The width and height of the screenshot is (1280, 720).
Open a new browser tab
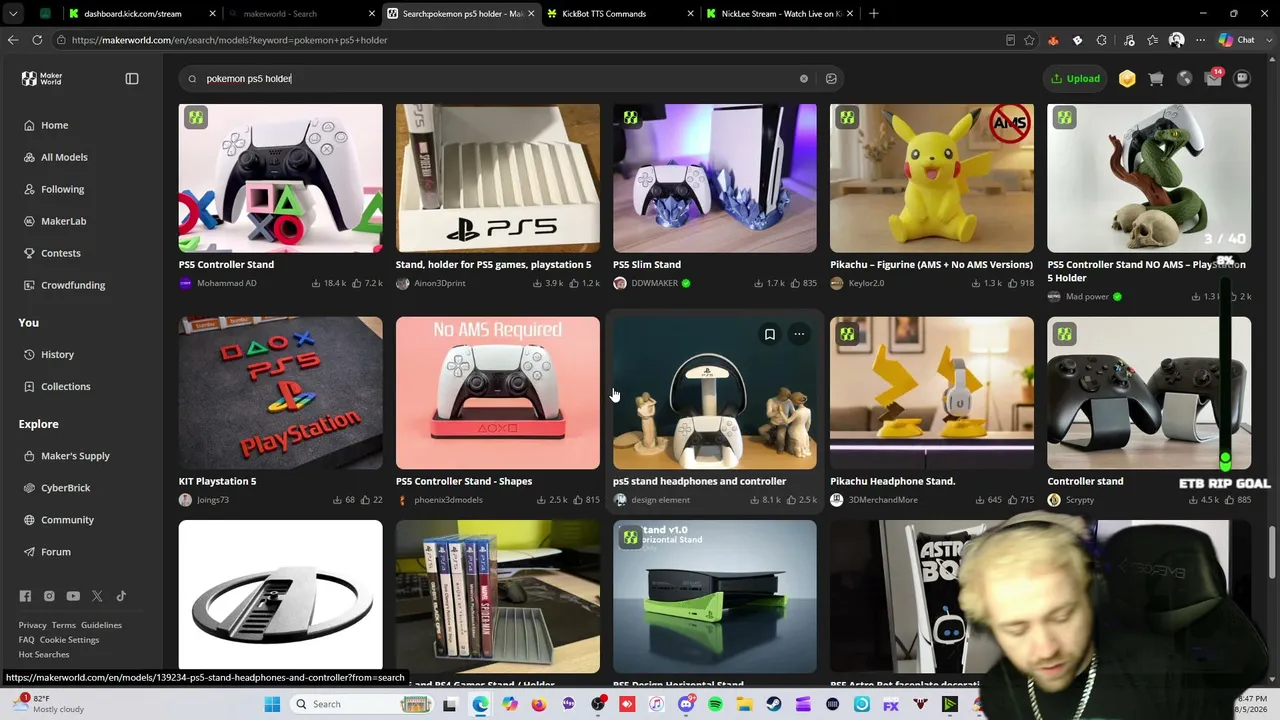pos(873,14)
